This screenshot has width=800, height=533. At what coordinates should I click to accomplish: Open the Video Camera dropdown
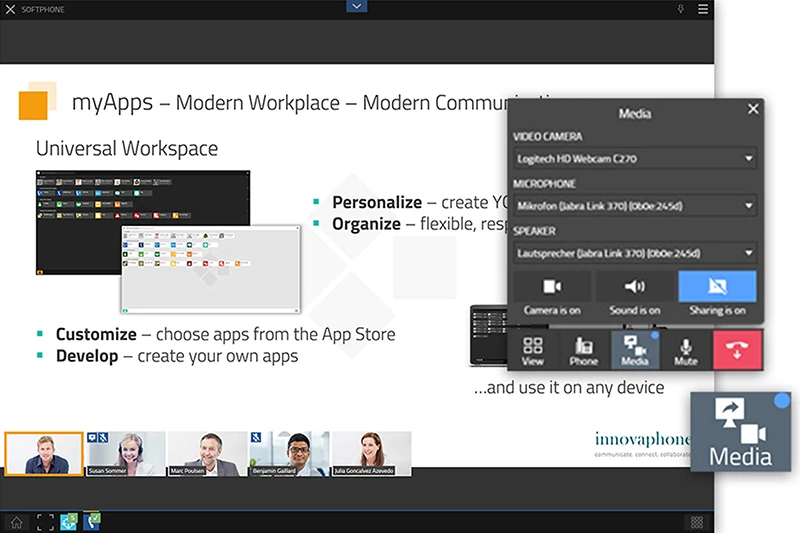tap(635, 158)
